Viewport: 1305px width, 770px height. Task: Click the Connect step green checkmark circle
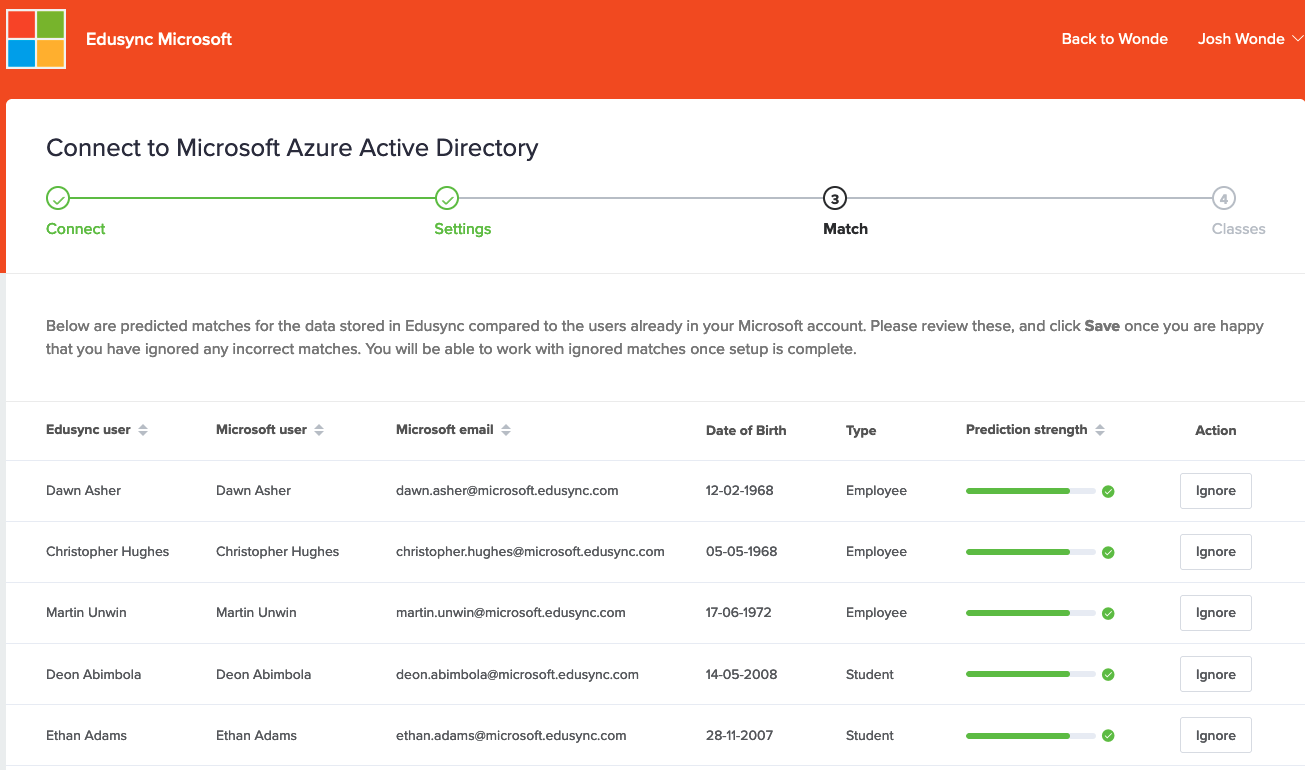(58, 198)
